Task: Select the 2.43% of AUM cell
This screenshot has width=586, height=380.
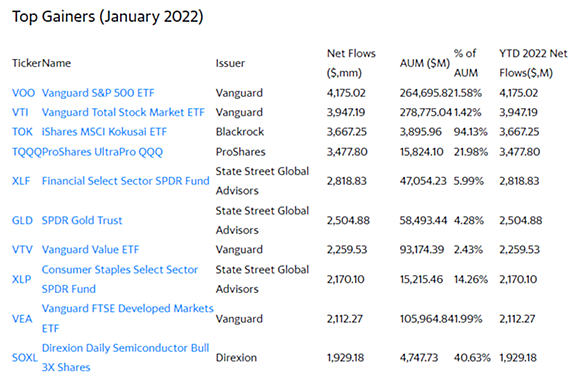Action: click(x=469, y=250)
